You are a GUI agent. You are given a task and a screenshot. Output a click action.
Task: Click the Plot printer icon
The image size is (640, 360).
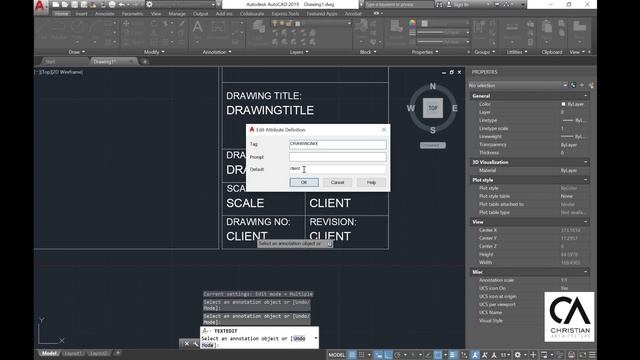[x=112, y=4]
